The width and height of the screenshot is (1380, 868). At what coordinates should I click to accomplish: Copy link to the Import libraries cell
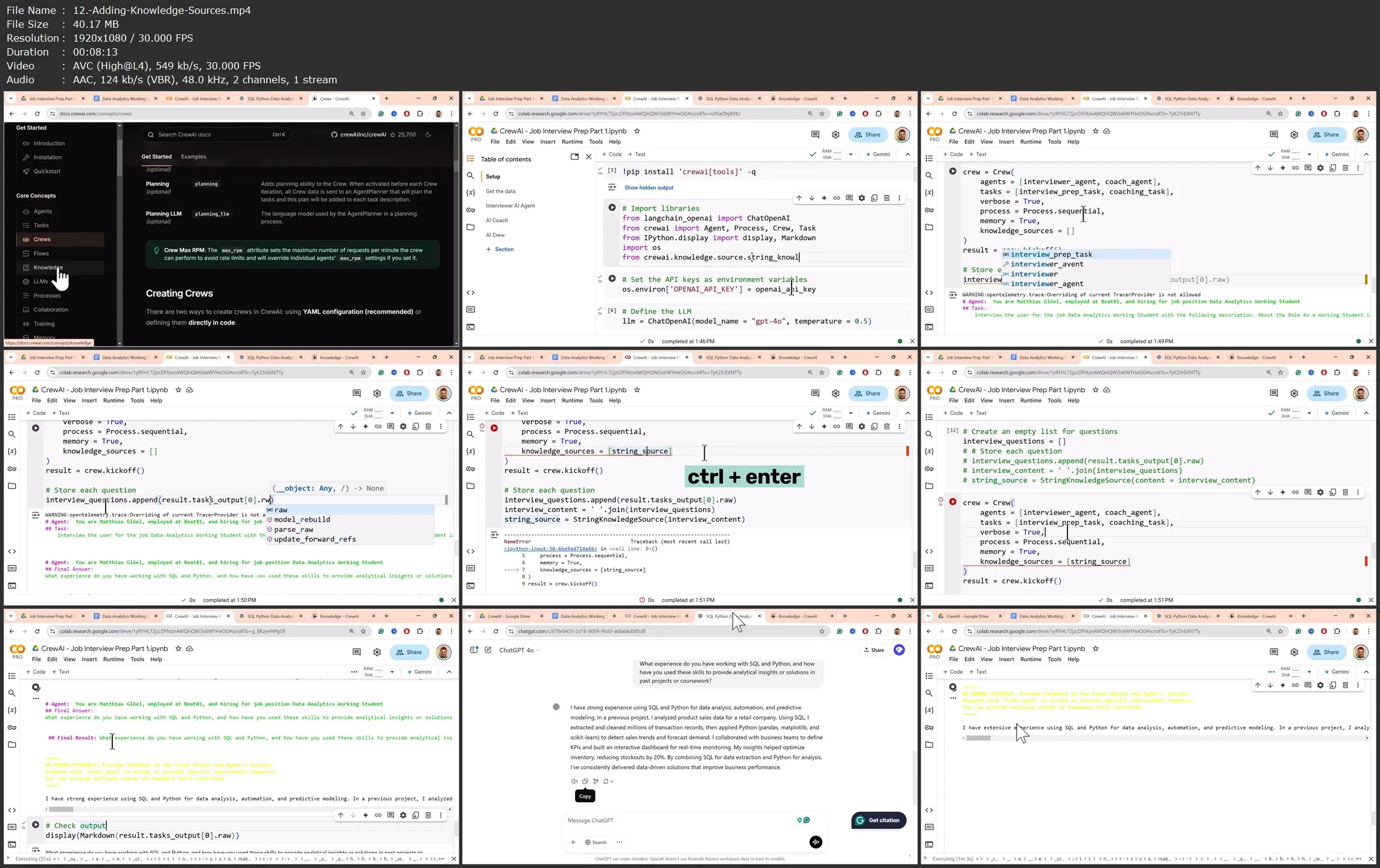pyautogui.click(x=837, y=198)
